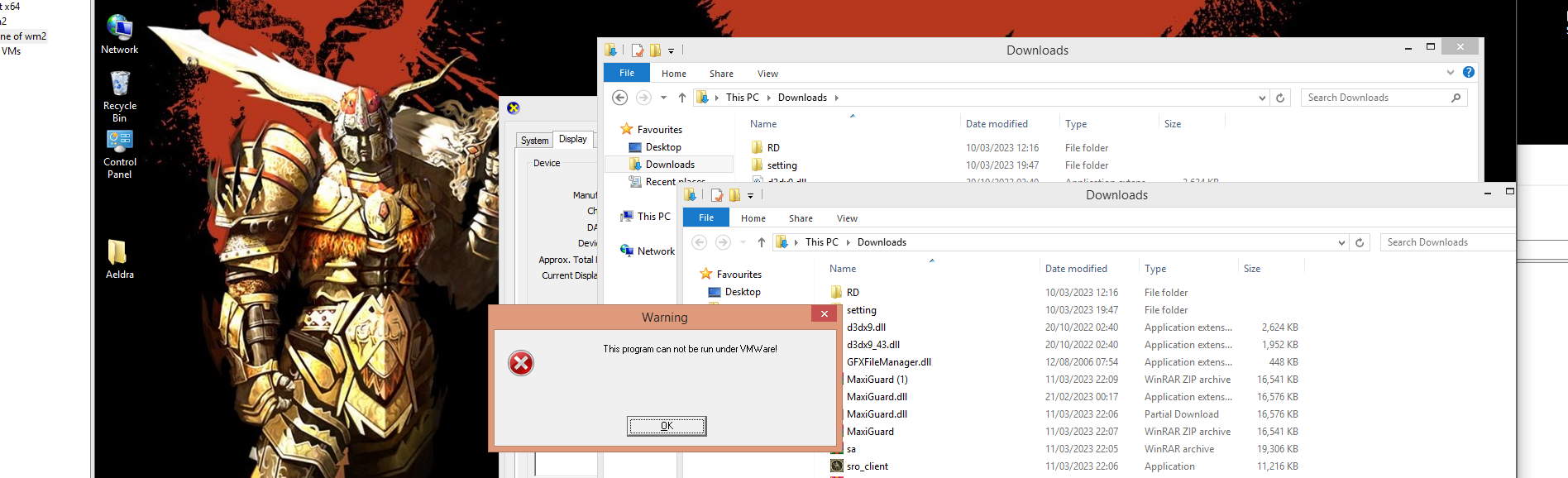
Task: Click the Properties quick-access icon in front Downloads window
Action: [x=717, y=195]
